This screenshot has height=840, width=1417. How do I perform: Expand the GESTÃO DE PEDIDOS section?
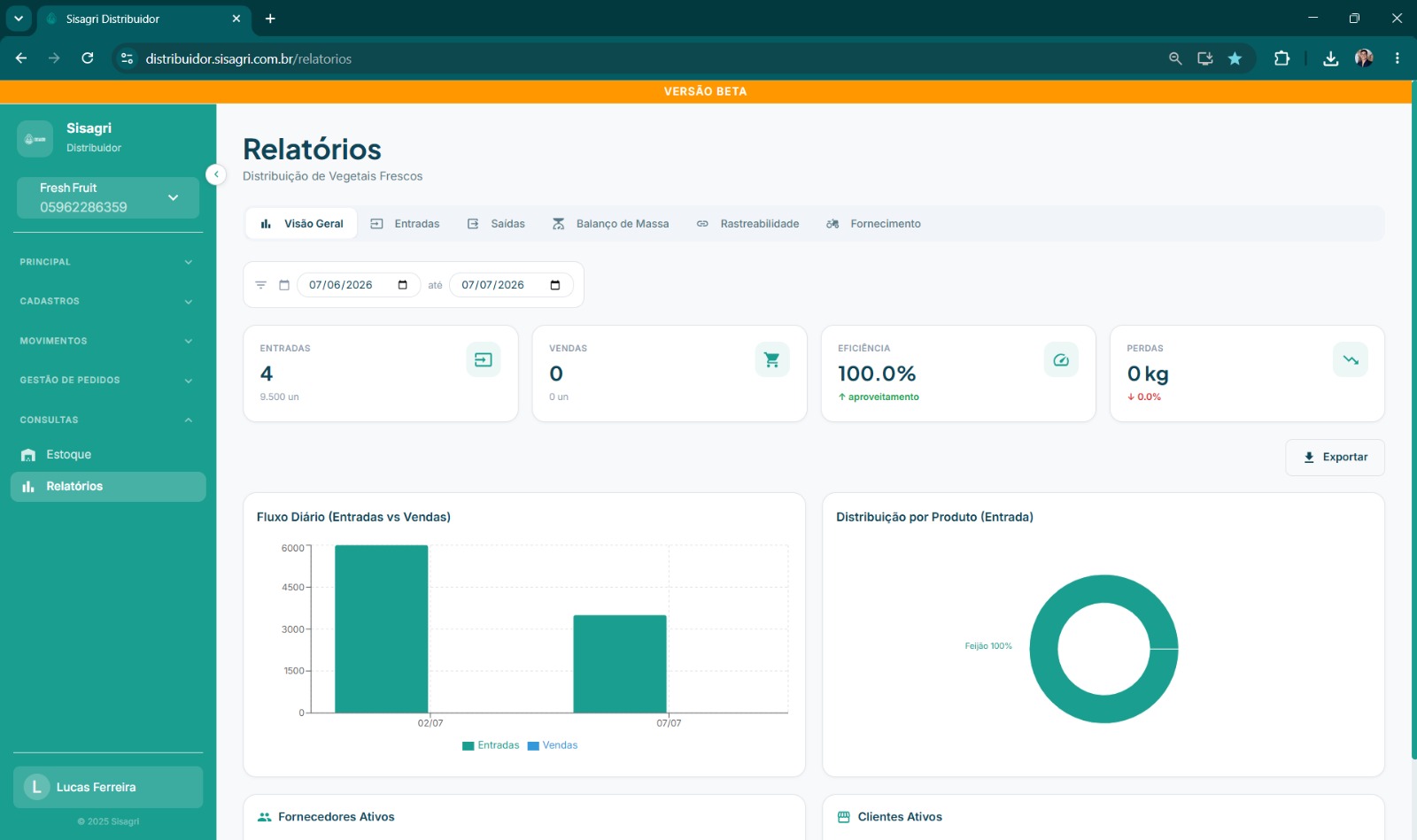point(107,381)
